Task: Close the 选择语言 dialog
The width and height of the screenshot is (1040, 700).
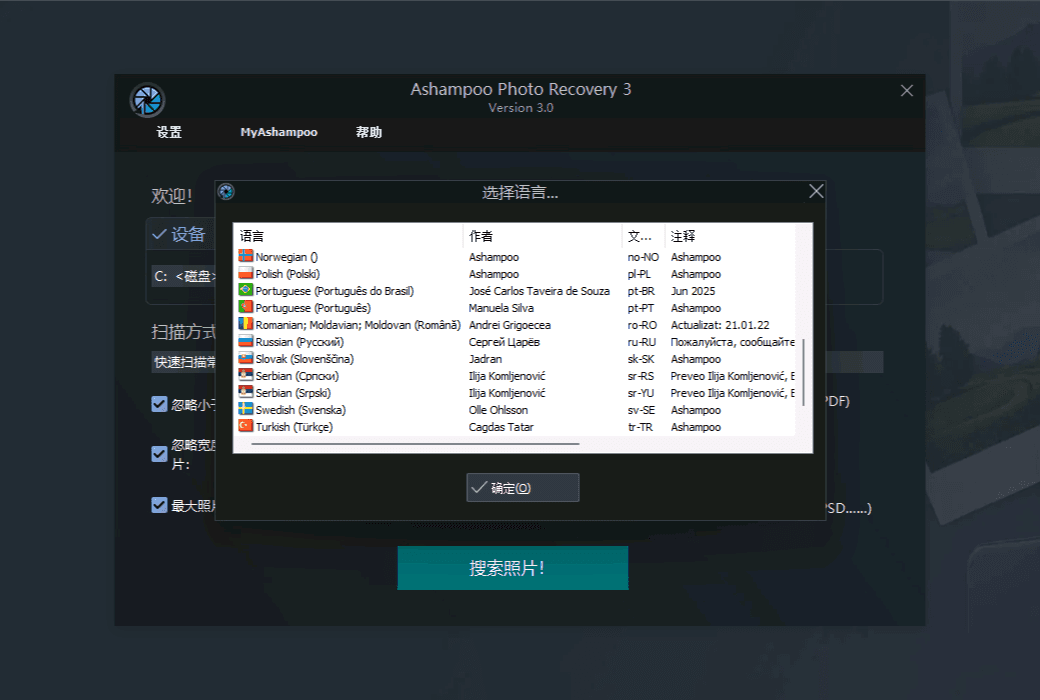Action: [x=816, y=191]
